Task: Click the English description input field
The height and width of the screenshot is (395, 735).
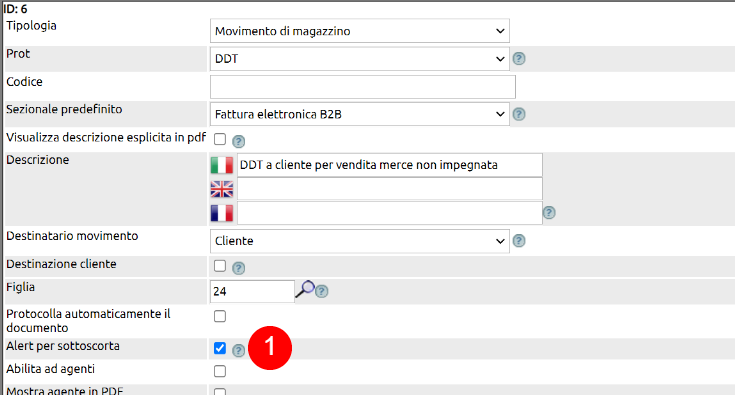Action: (390, 189)
